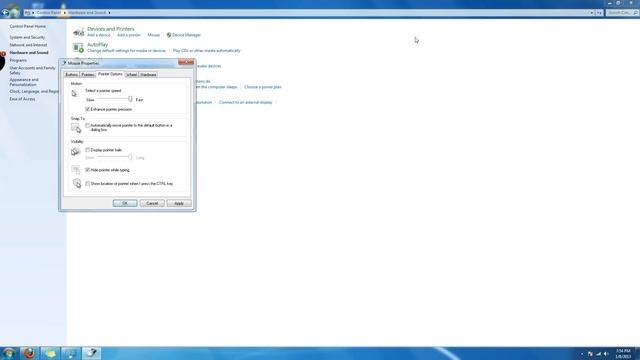640x360 pixels.
Task: Click the pointer speed slider thumb
Action: click(x=130, y=99)
